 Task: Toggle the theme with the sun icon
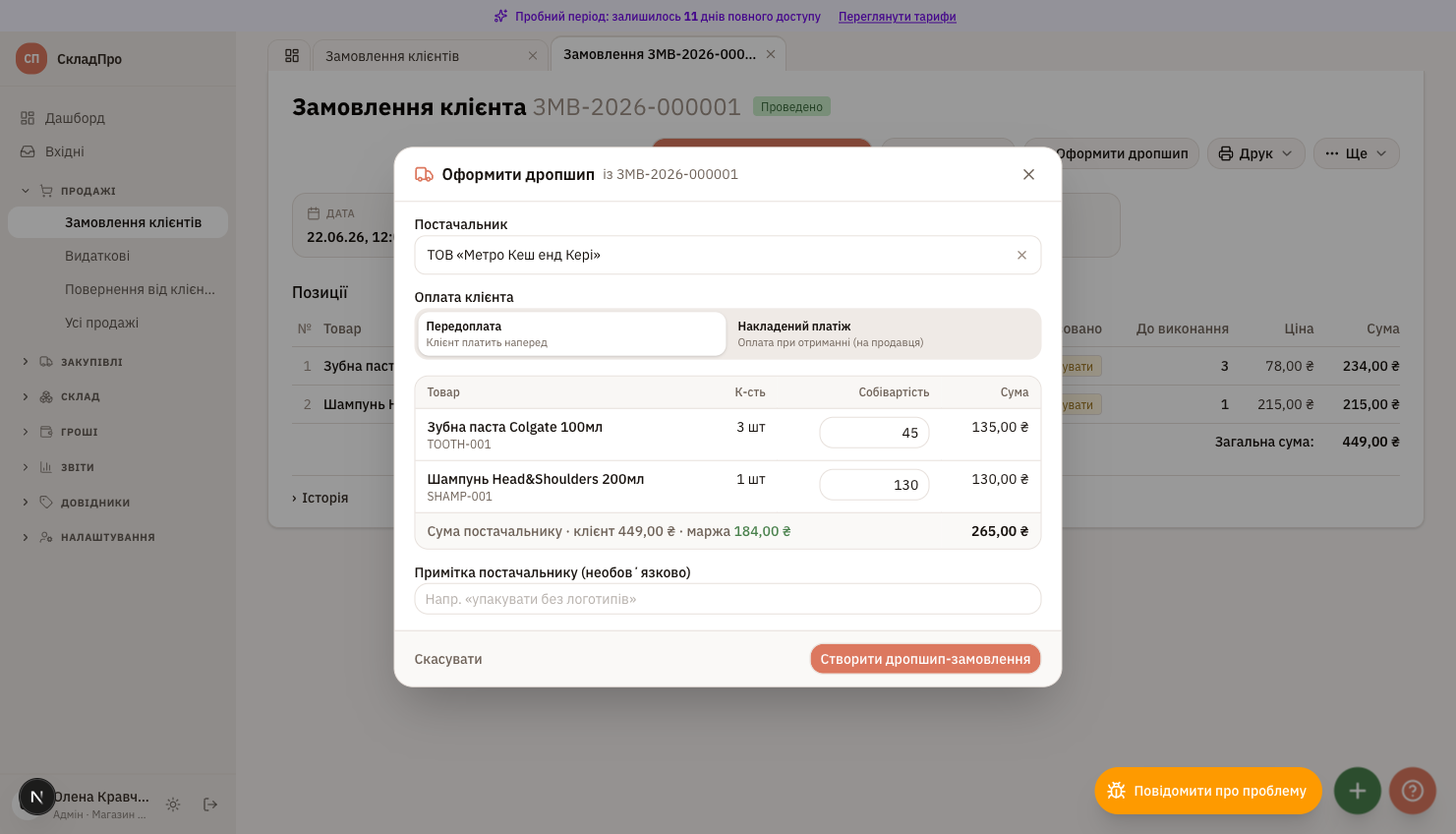point(173,804)
